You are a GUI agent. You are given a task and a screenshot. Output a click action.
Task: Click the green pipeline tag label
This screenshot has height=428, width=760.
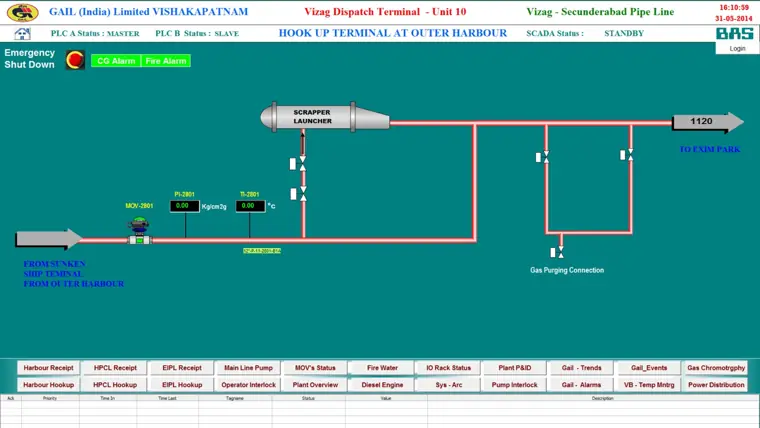pyautogui.click(x=262, y=251)
